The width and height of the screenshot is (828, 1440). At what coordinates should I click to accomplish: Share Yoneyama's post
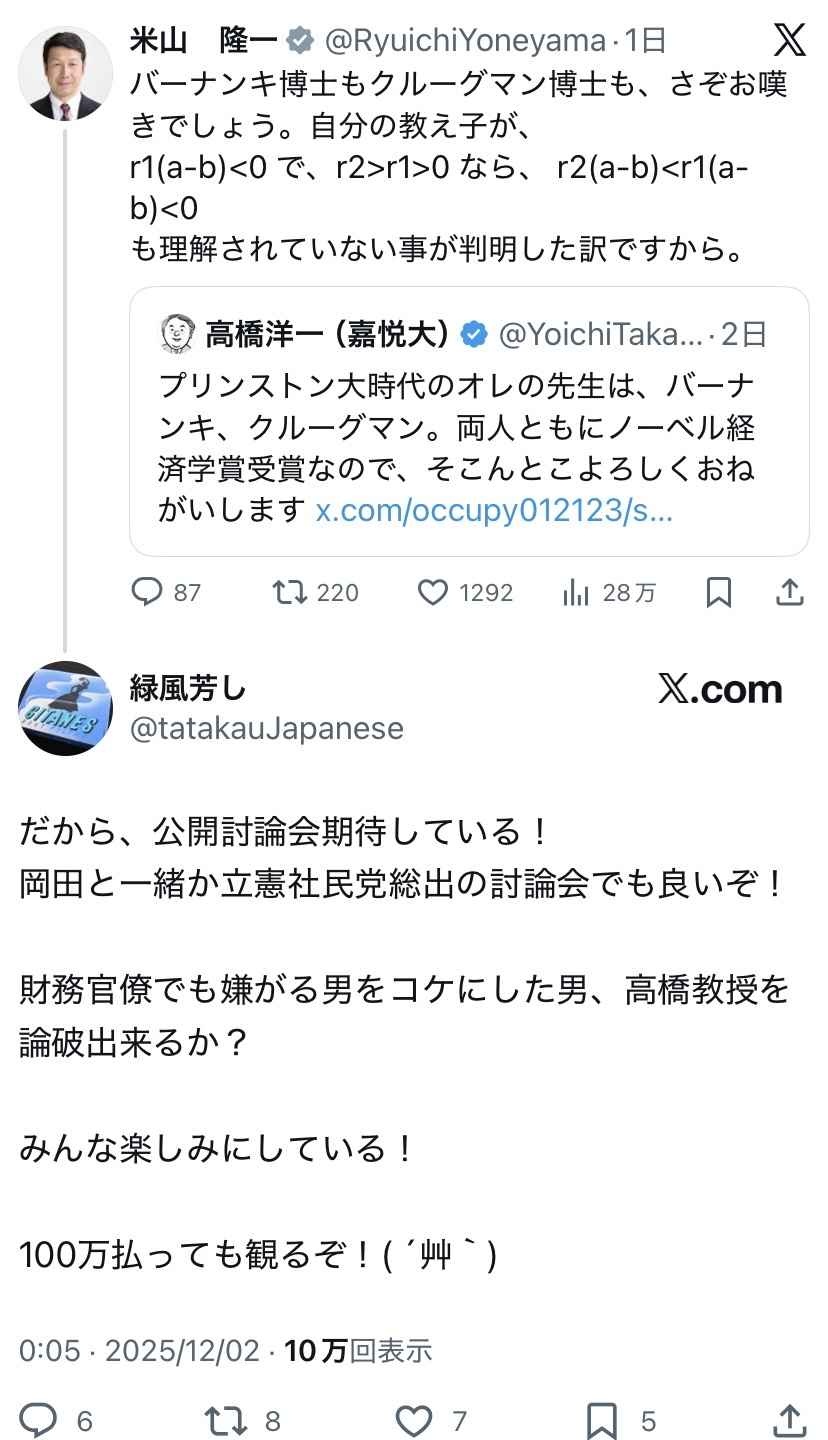coord(789,593)
